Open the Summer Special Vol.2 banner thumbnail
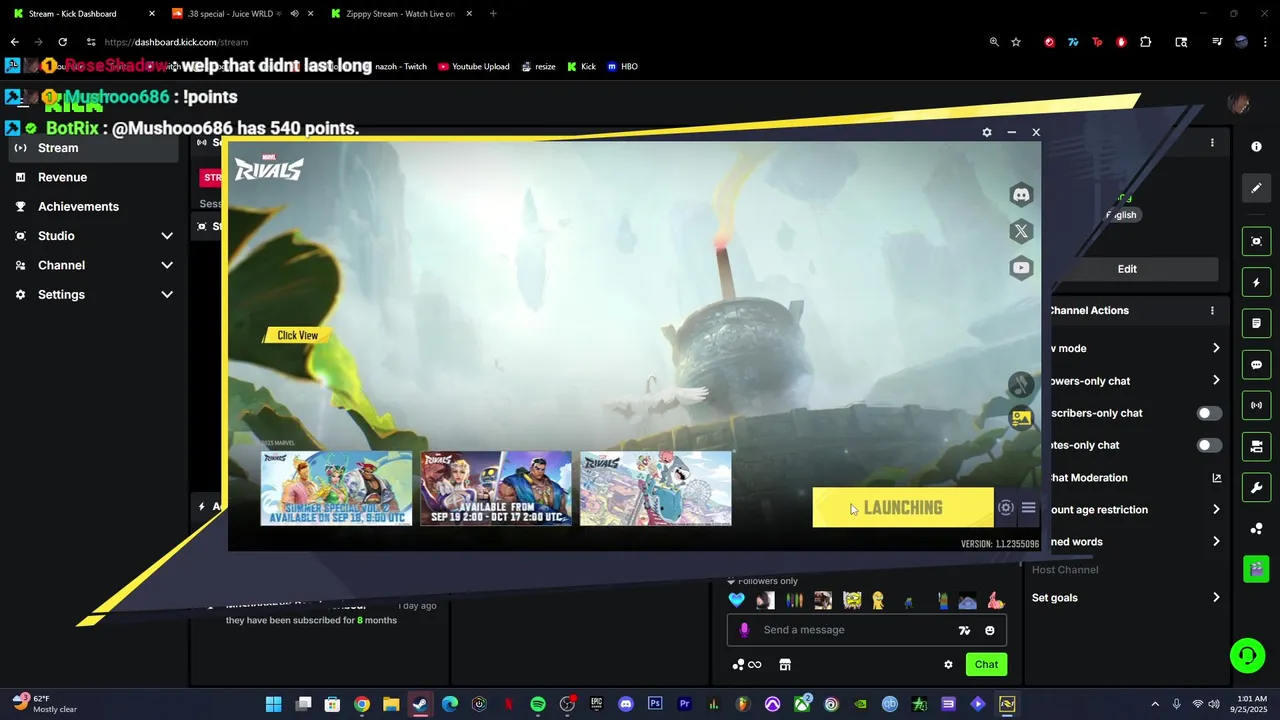Viewport: 1280px width, 720px height. pos(336,488)
